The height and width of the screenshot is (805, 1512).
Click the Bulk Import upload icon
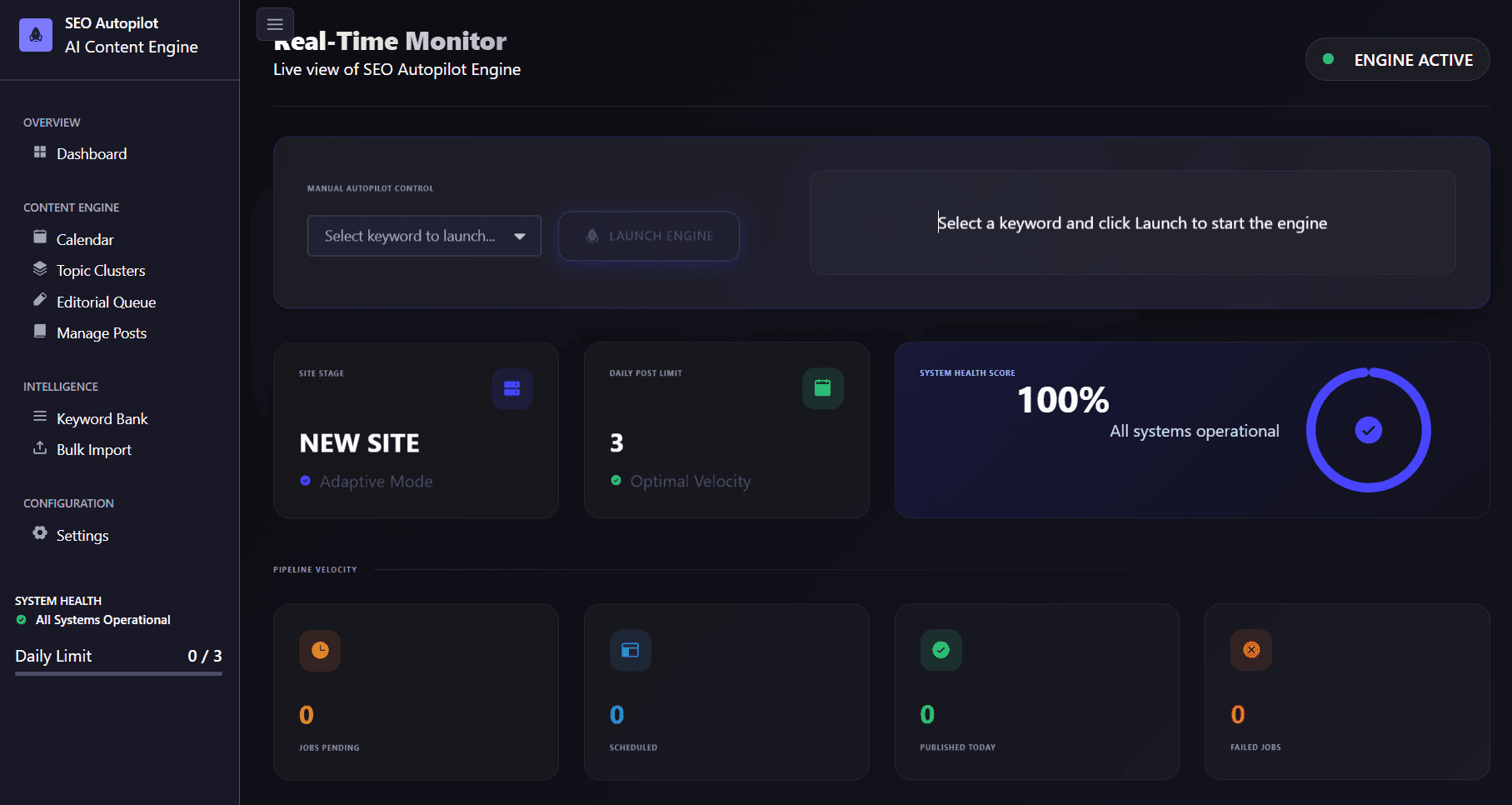(x=39, y=447)
